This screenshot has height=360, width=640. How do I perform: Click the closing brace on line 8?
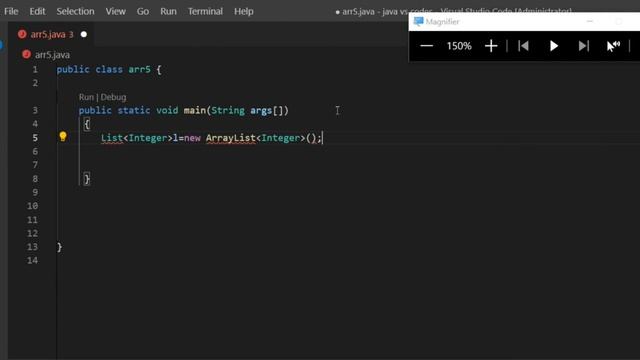(x=87, y=179)
